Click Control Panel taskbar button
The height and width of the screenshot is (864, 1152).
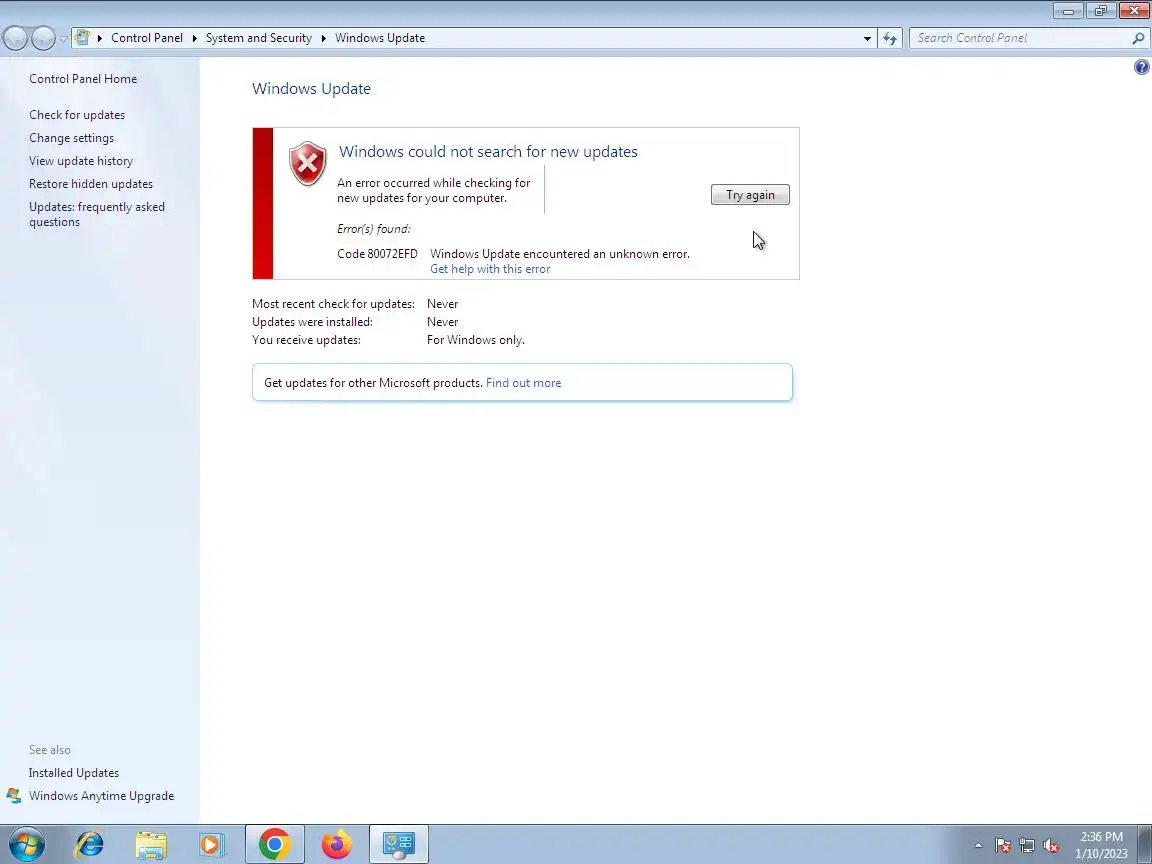(399, 845)
